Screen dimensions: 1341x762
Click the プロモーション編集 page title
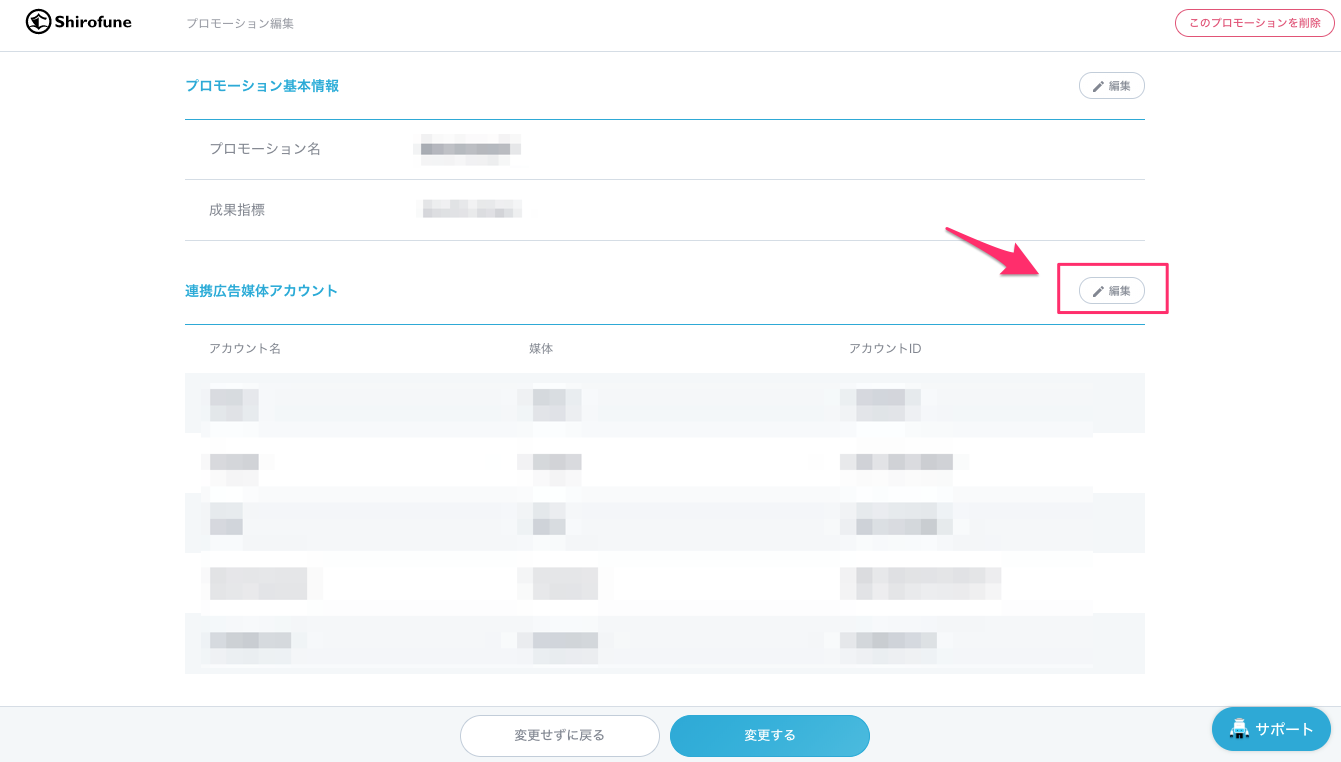click(x=240, y=23)
